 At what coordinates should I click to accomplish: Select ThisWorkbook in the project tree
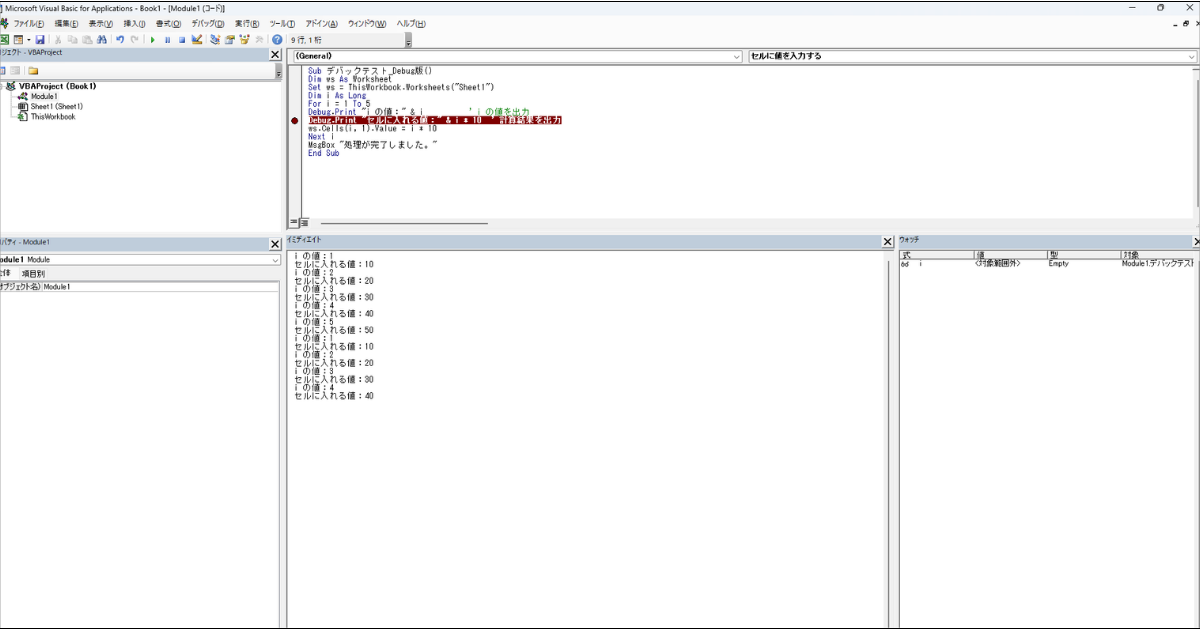pyautogui.click(x=52, y=117)
